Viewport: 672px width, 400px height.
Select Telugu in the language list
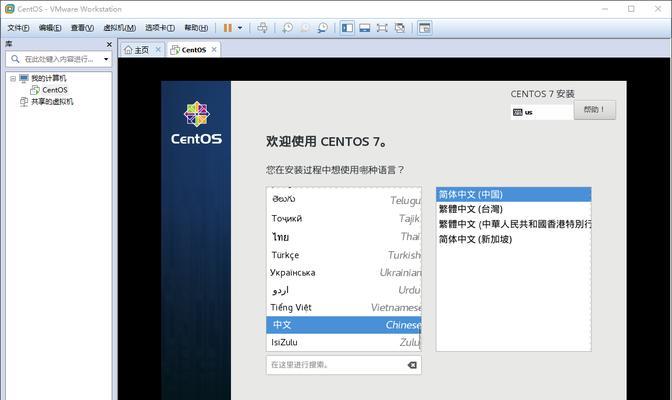pyautogui.click(x=344, y=200)
